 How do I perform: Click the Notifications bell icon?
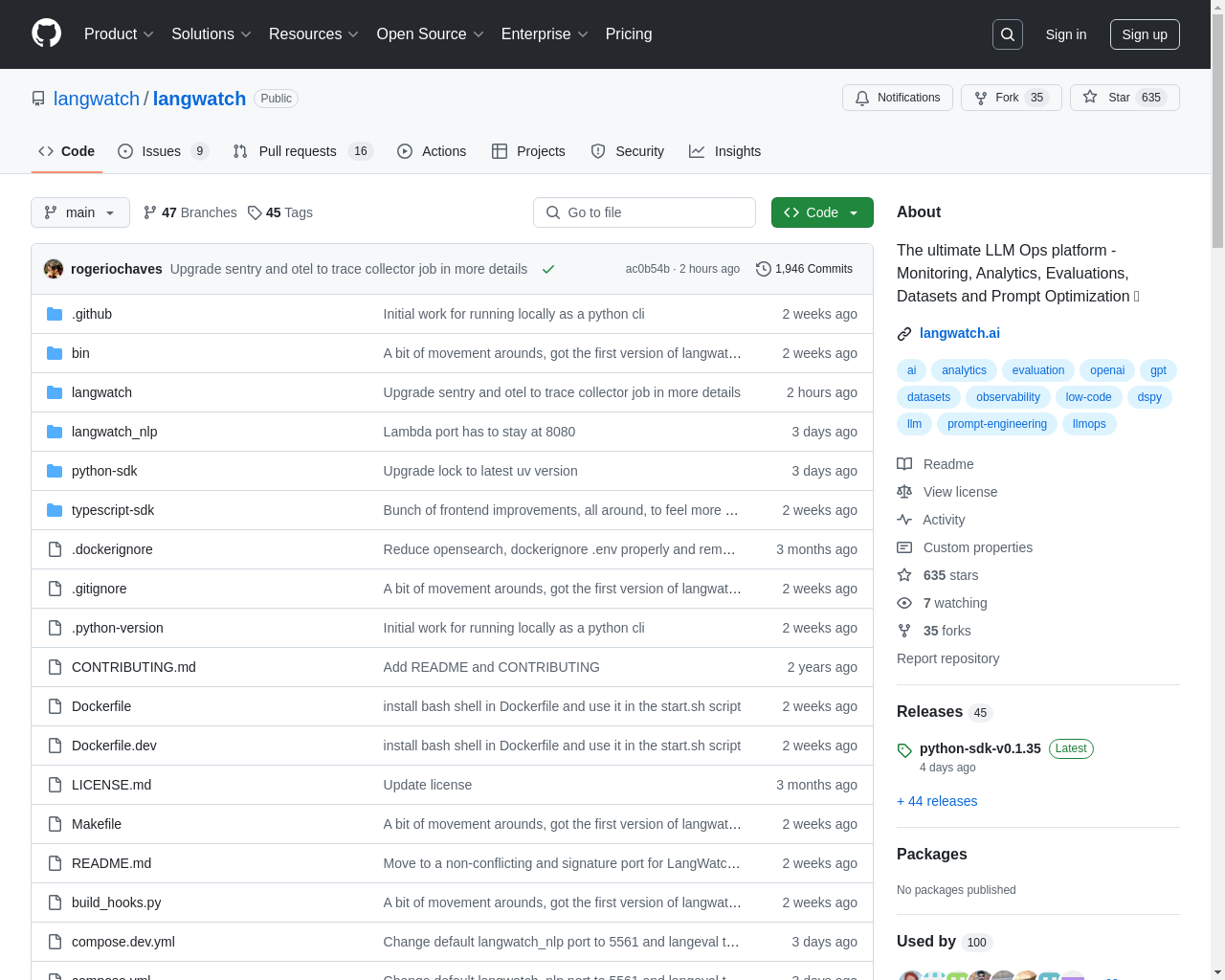pyautogui.click(x=862, y=98)
